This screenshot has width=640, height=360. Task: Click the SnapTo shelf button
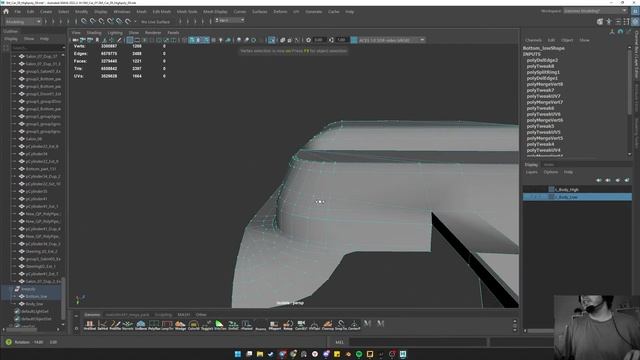[341, 325]
